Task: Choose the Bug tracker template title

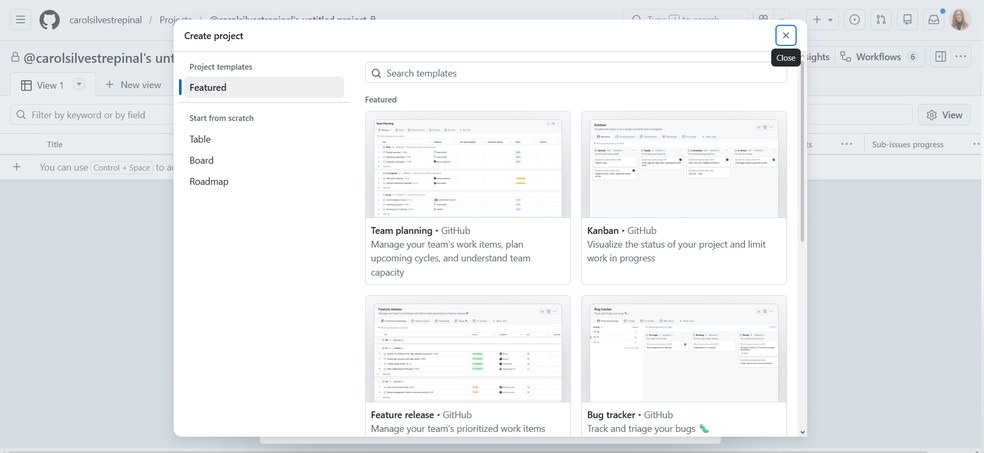Action: point(611,415)
